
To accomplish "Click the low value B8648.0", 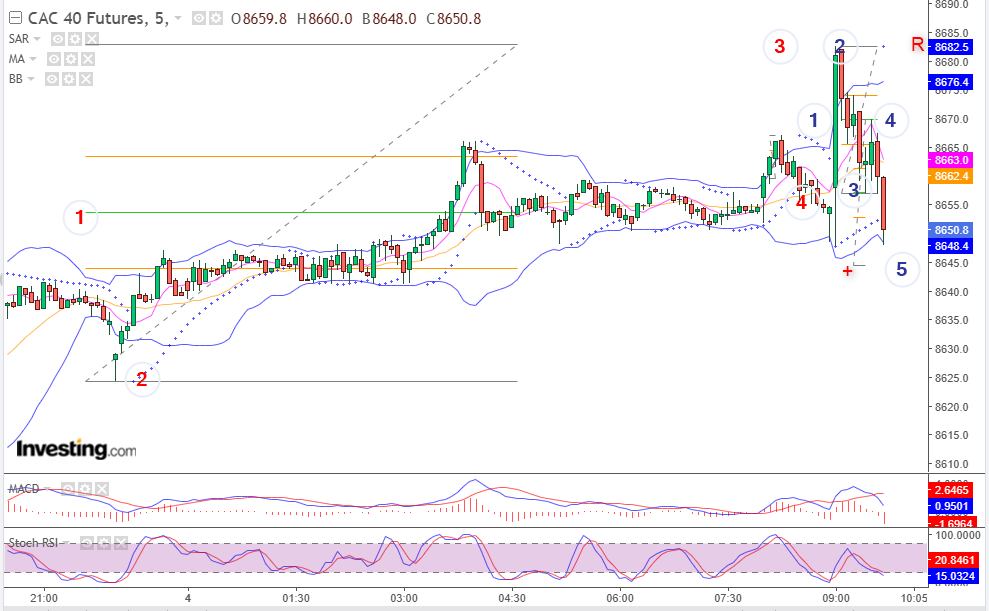I will [x=389, y=19].
